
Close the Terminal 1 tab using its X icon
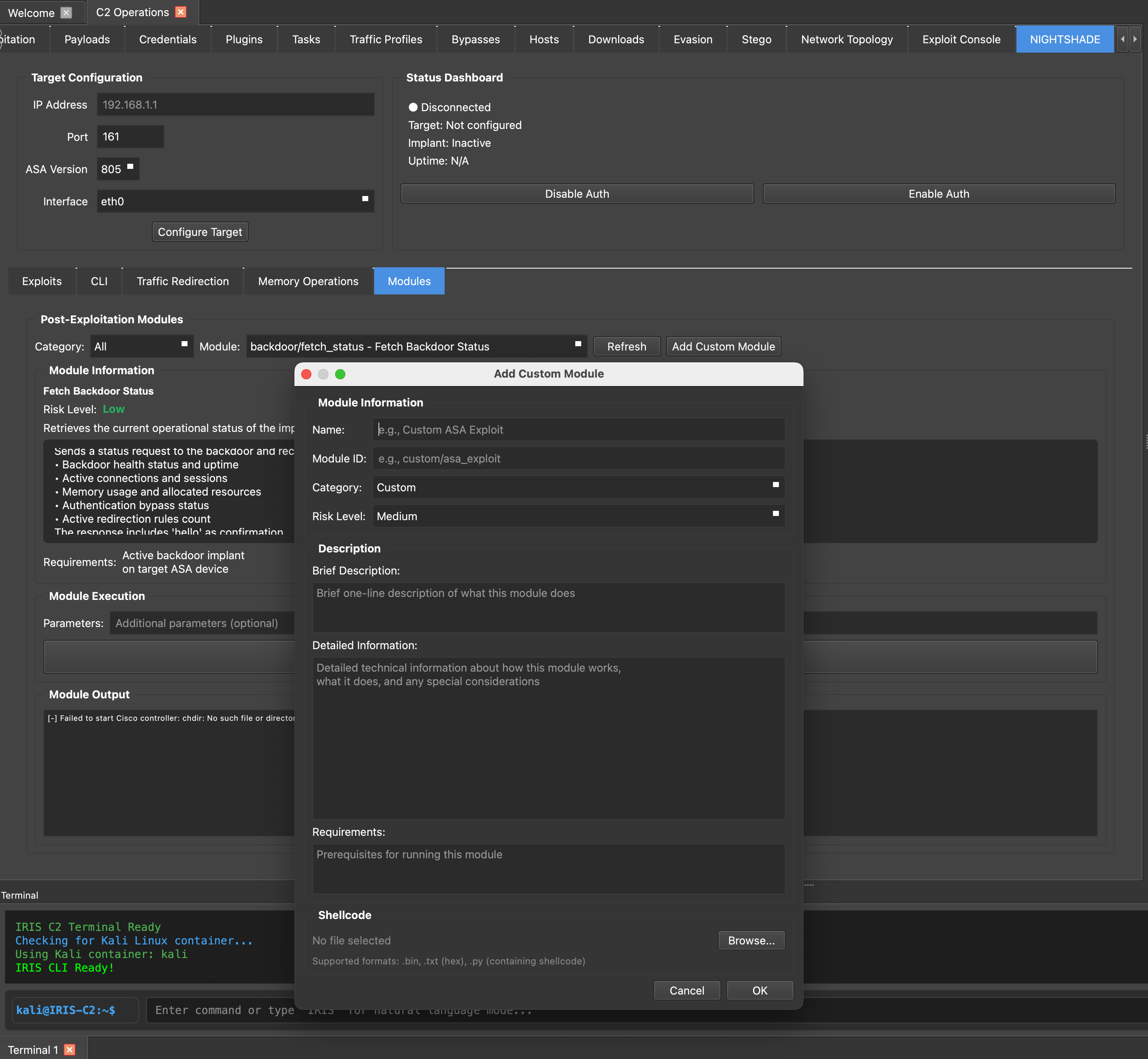(69, 1049)
